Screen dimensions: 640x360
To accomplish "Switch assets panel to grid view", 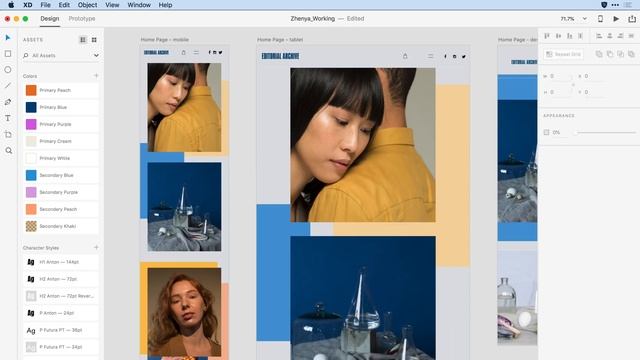I will (x=94, y=40).
